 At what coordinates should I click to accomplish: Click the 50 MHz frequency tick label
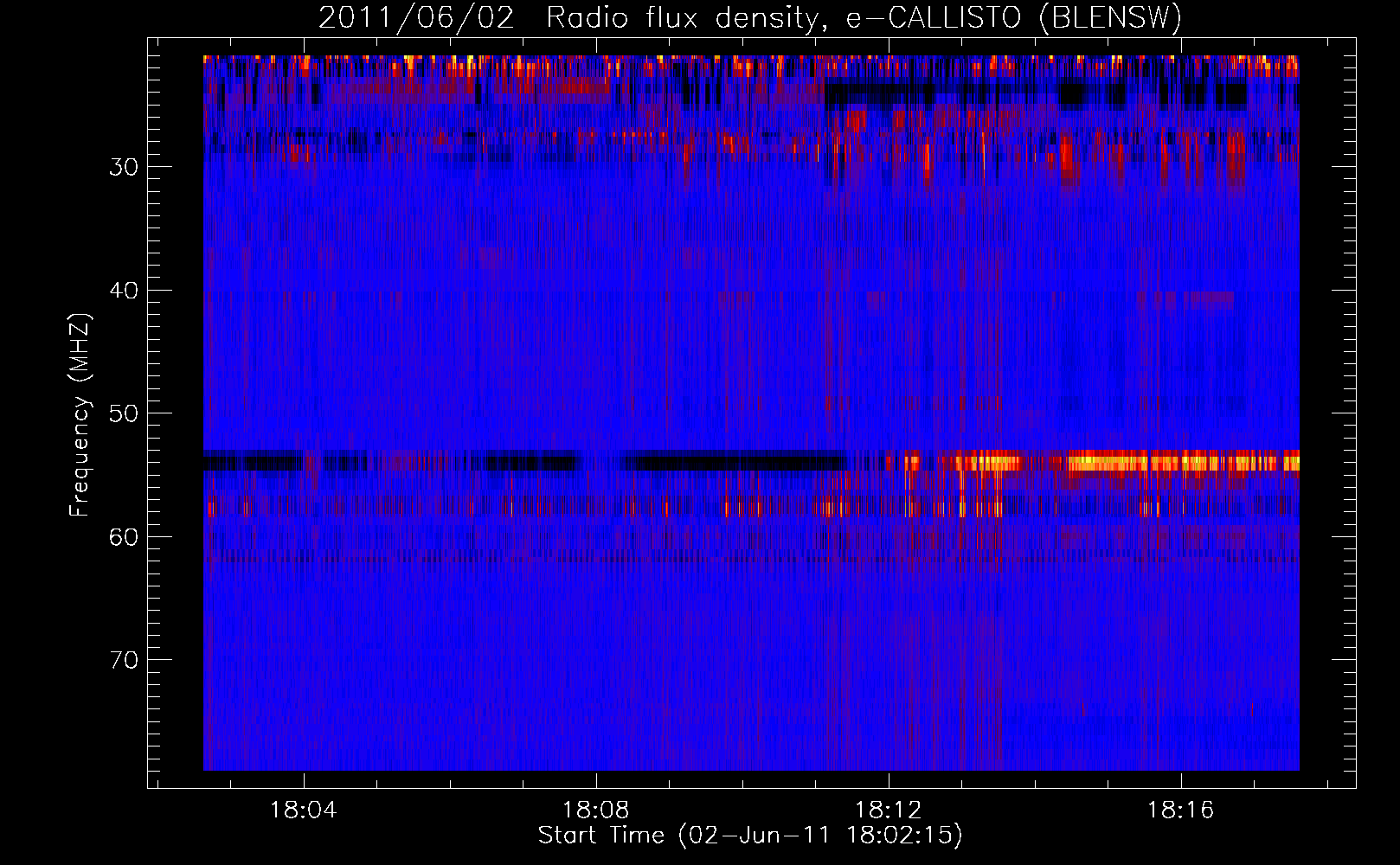pos(124,413)
